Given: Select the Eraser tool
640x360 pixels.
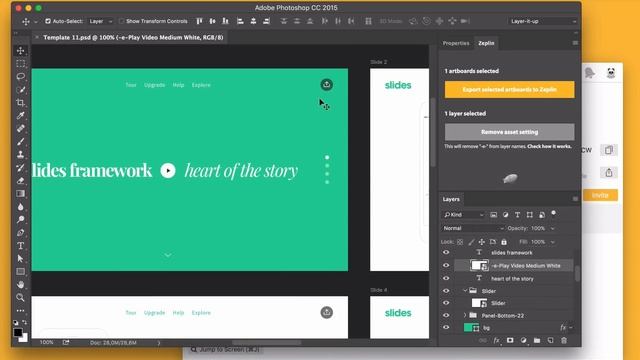Looking at the screenshot, I should coord(20,181).
